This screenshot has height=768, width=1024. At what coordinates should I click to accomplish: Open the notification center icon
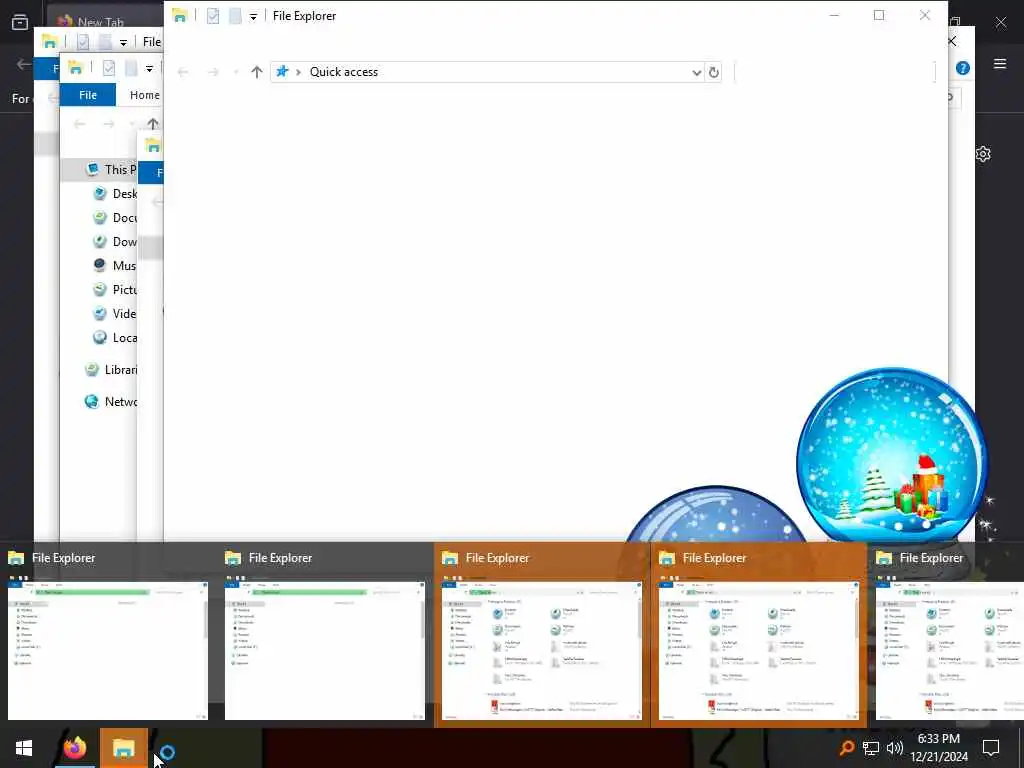coord(991,748)
